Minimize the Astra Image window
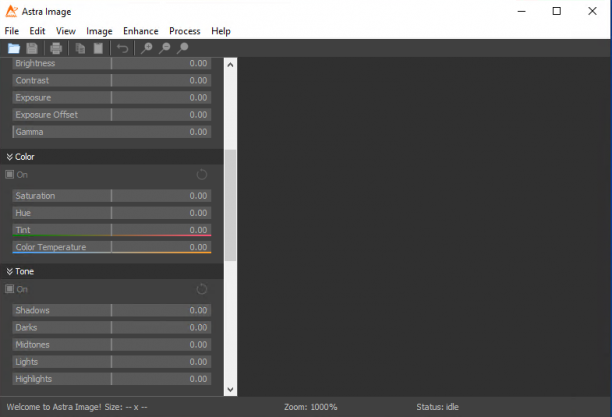Screen dimensions: 612x417 pyautogui.click(x=521, y=11)
